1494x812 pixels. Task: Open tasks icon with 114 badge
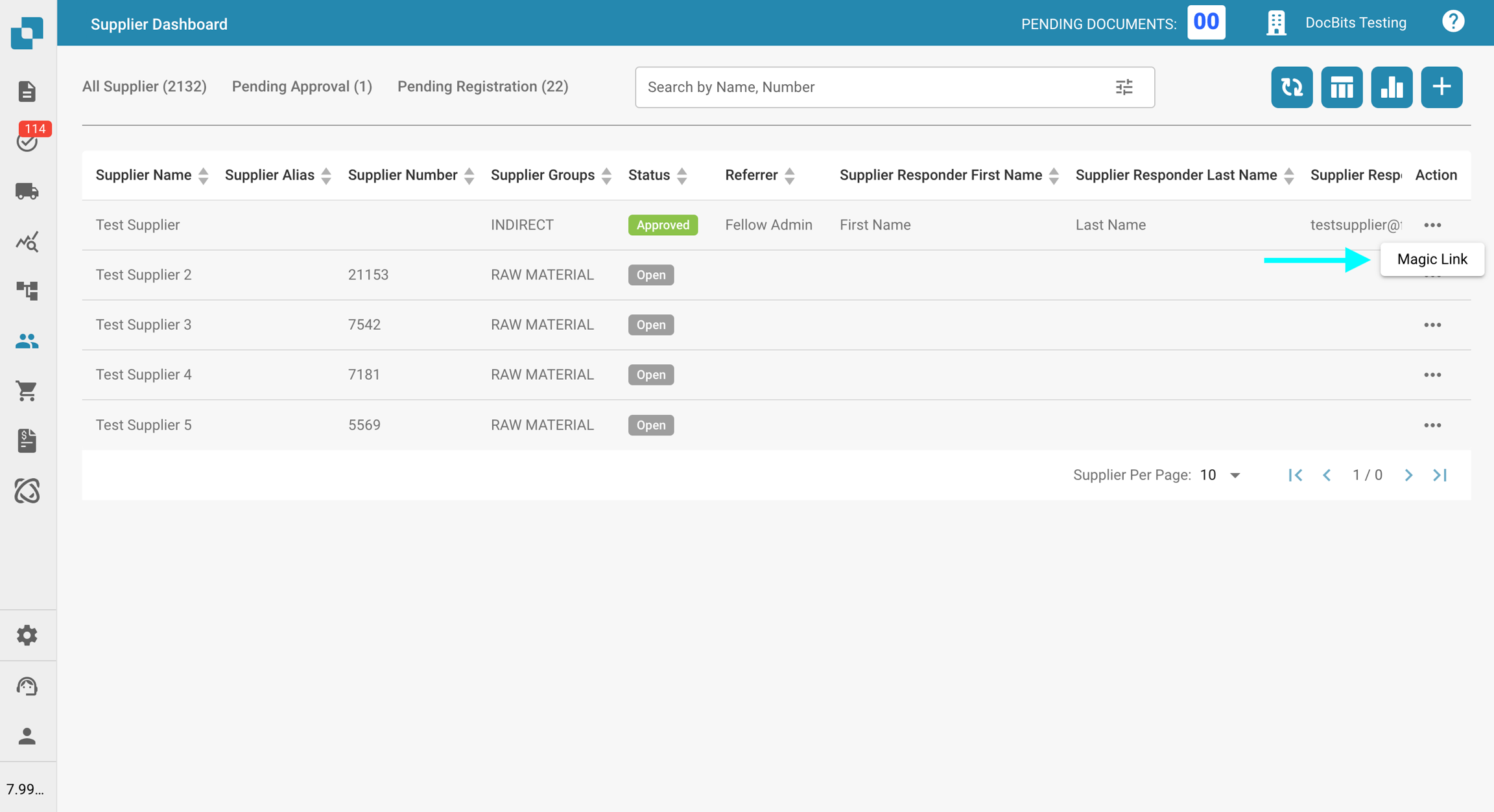[27, 140]
